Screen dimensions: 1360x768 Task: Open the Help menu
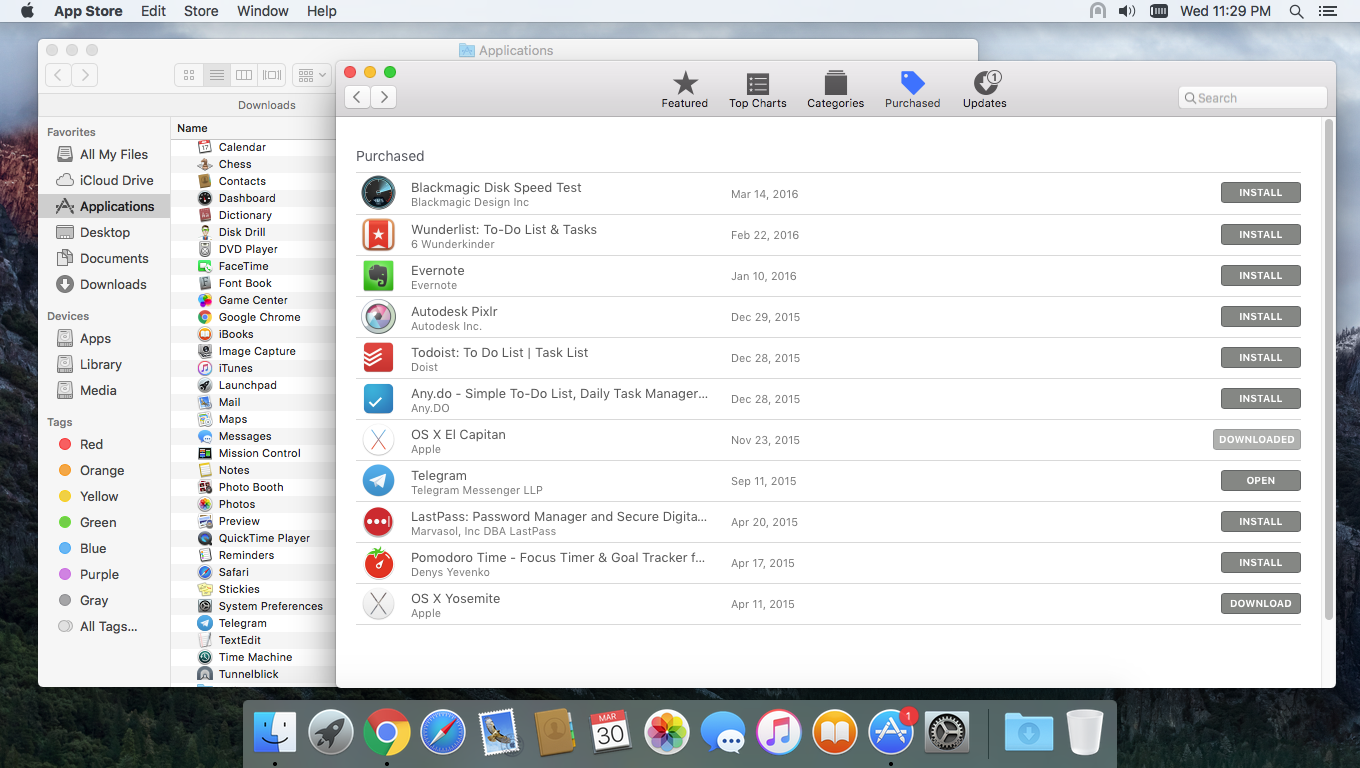click(322, 11)
